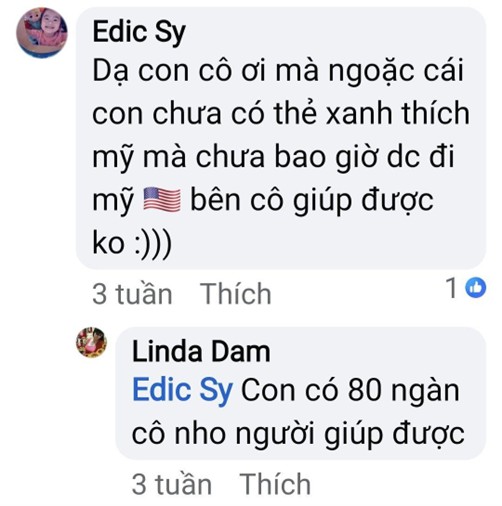This screenshot has width=502, height=506.
Task: Open Edic Sy name at top comment
Action: [139, 33]
